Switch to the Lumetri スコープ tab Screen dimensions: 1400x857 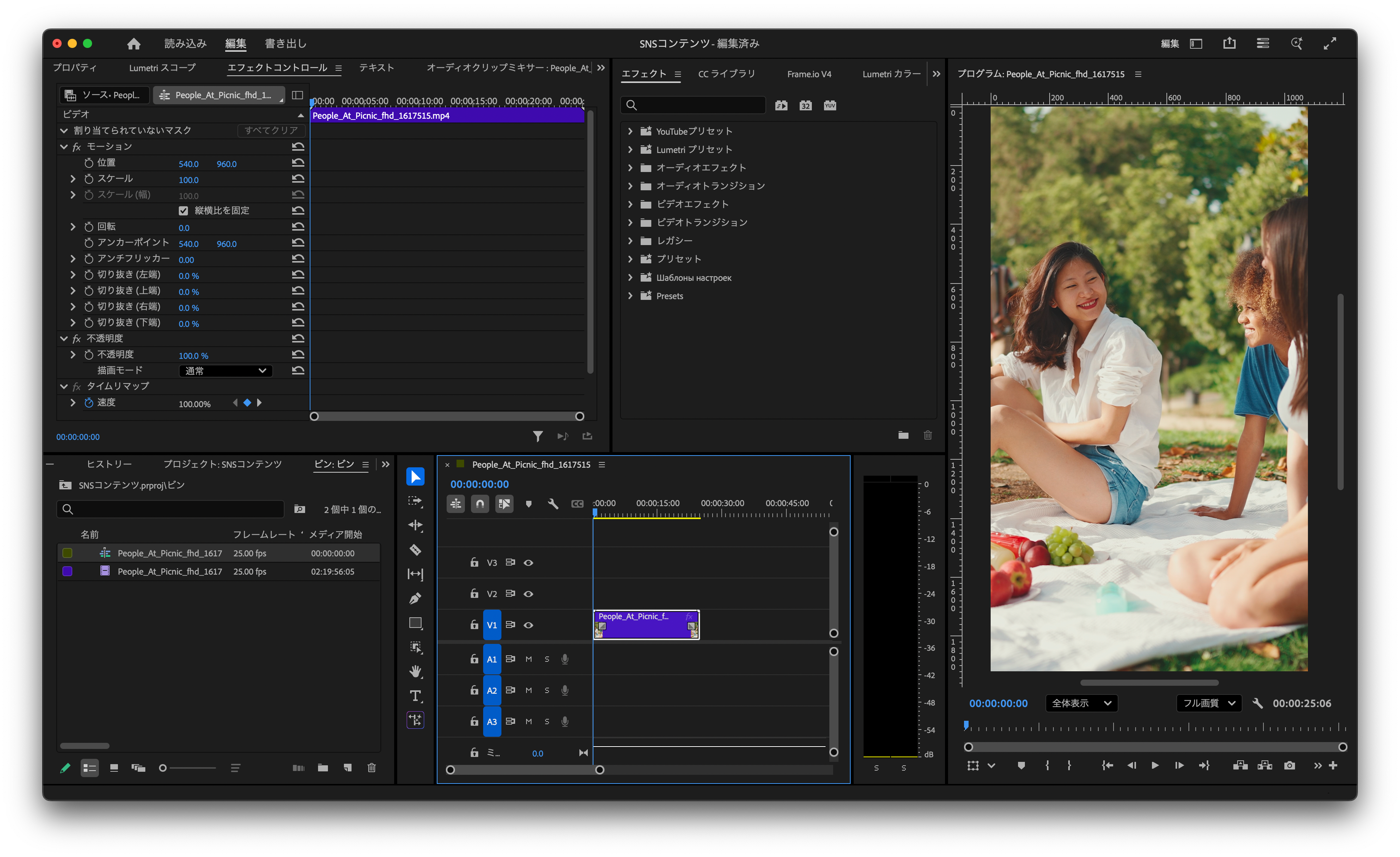tap(162, 68)
